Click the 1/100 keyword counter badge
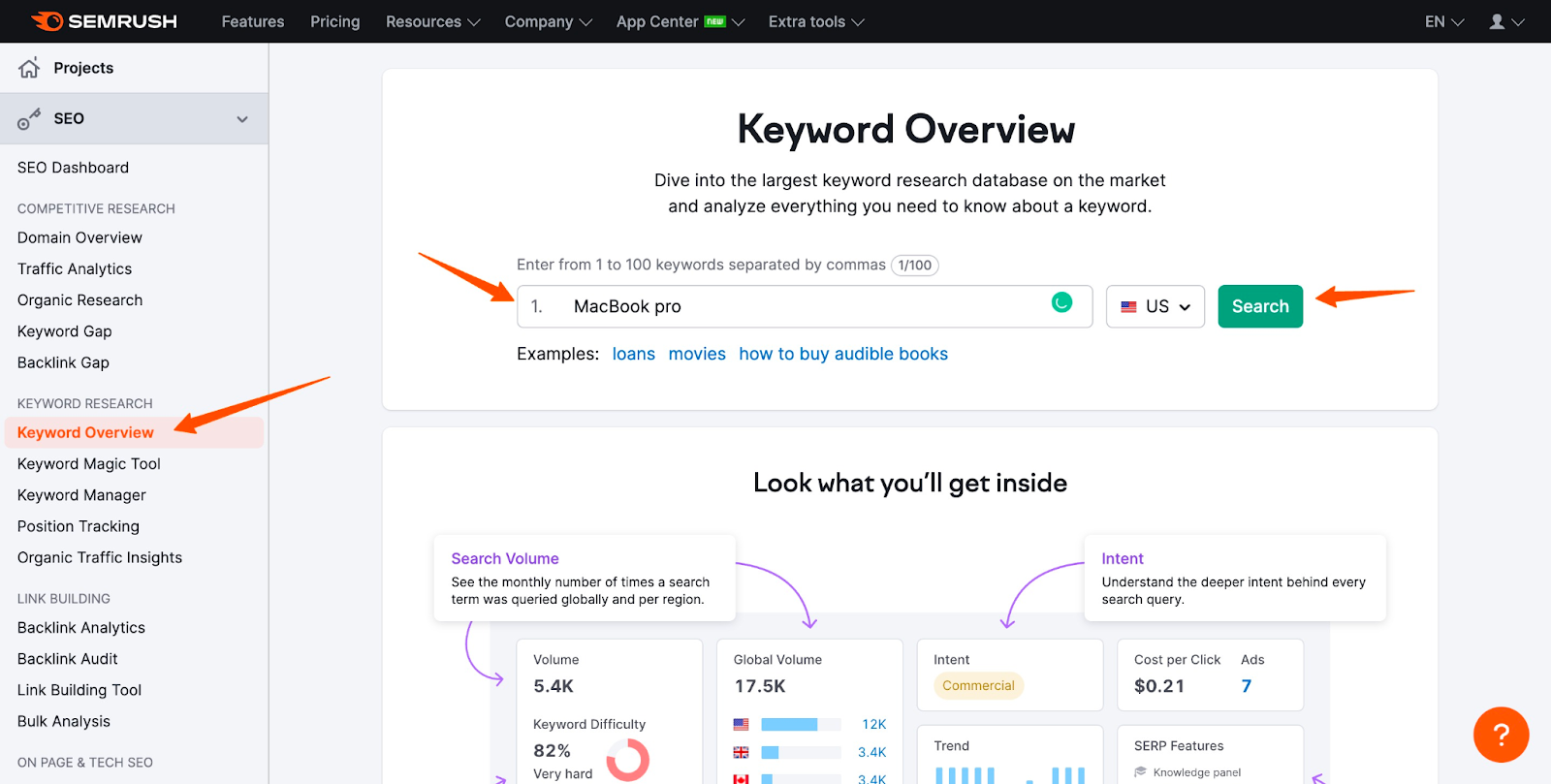This screenshot has height=784, width=1551. click(914, 266)
